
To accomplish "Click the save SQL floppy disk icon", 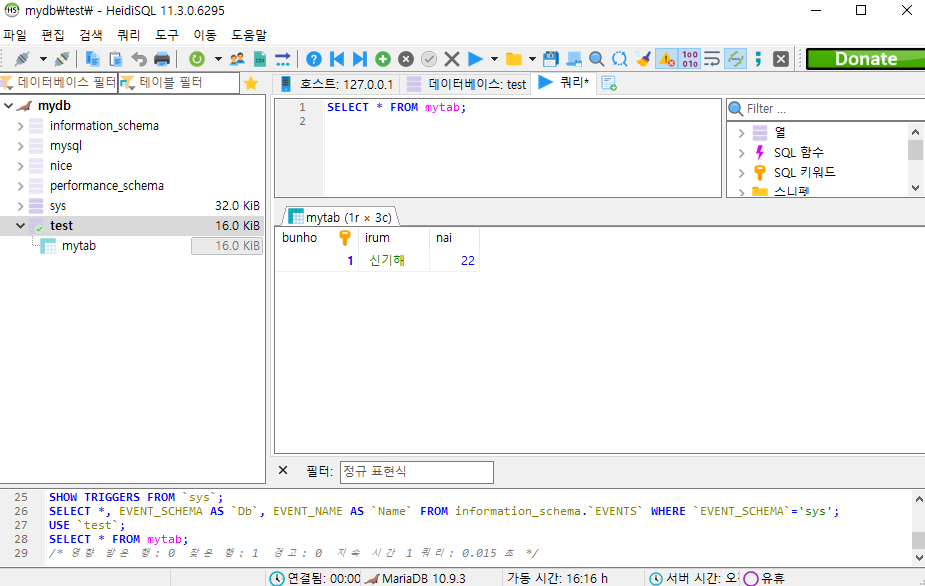I will coord(550,59).
